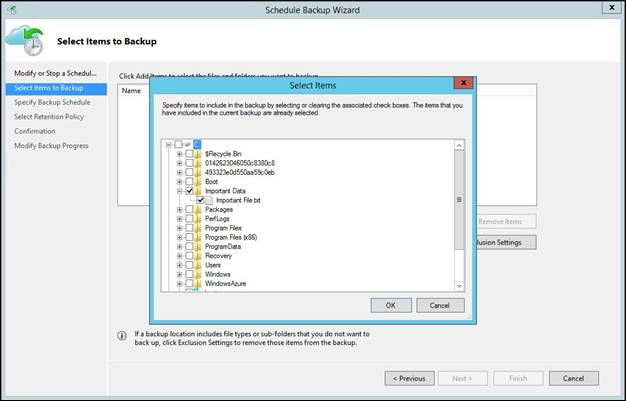This screenshot has width=626, height=401.
Task: Check the Program Files checkbox
Action: tap(189, 228)
